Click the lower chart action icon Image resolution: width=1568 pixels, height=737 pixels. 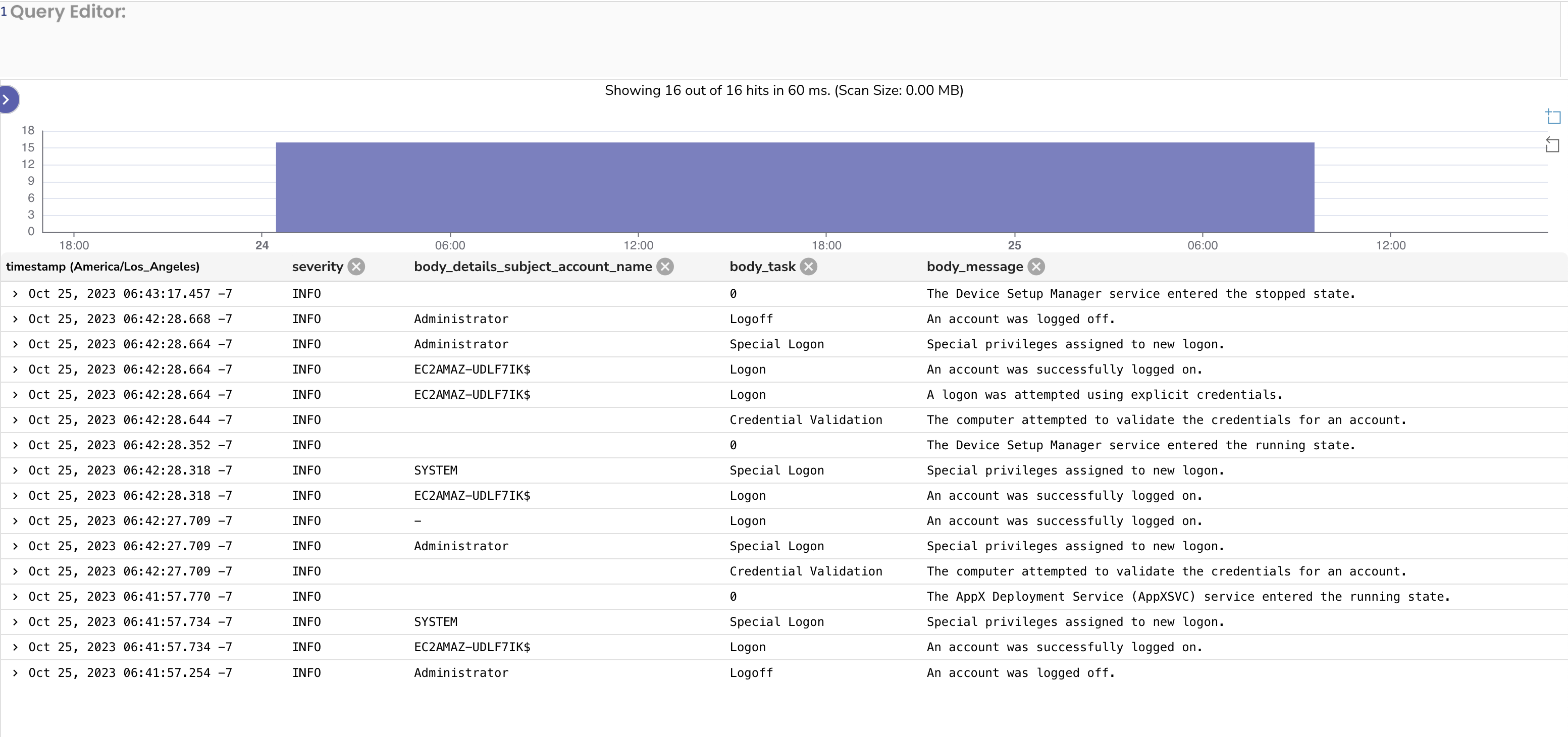tap(1553, 145)
